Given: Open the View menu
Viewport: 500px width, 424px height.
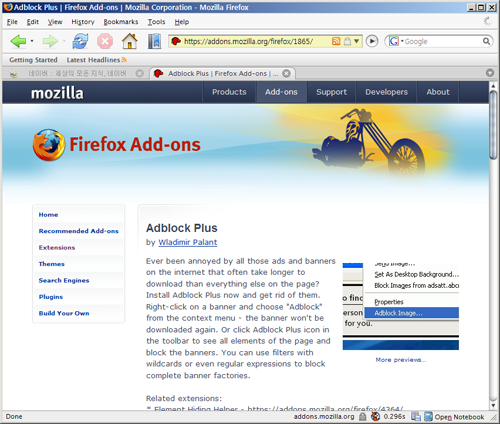Looking at the screenshot, I should [55, 22].
